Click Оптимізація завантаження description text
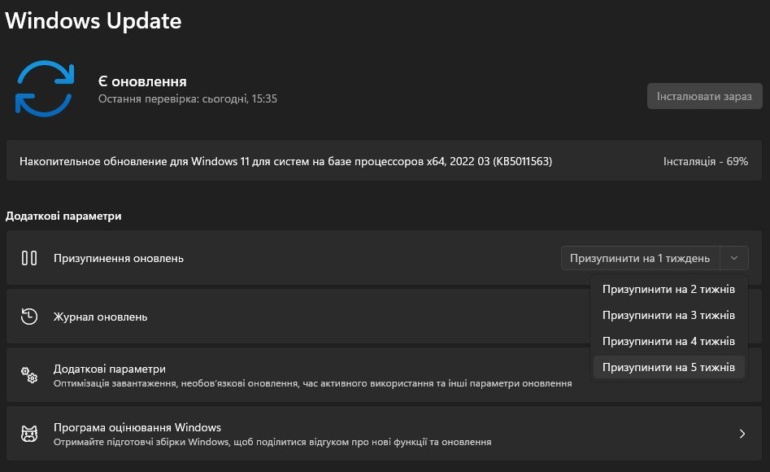This screenshot has height=472, width=770. point(313,383)
